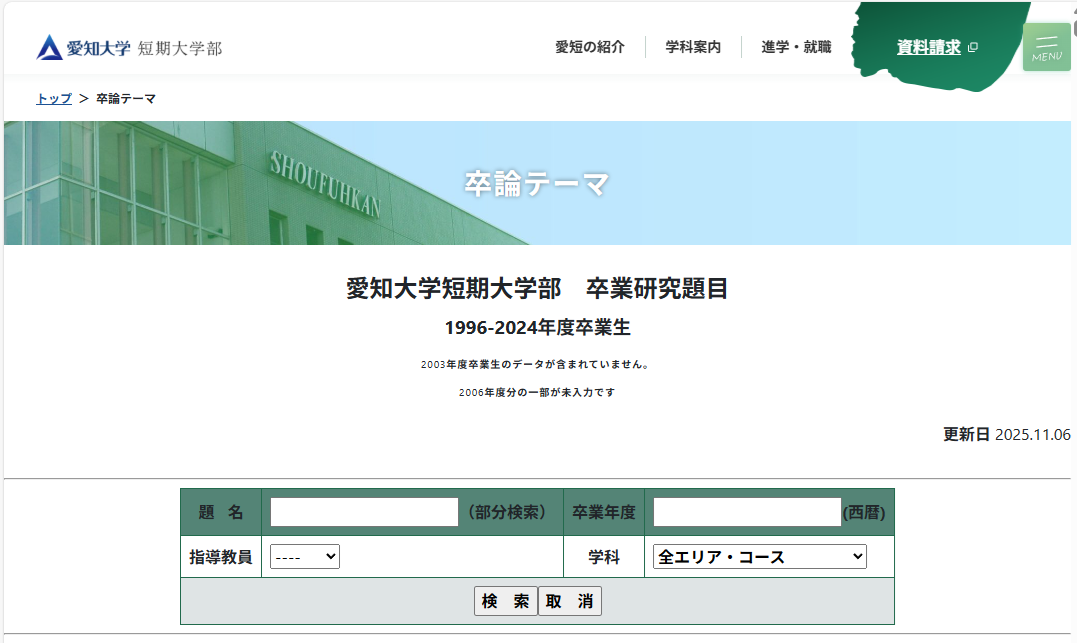Open the 全エリア・コース dropdown
This screenshot has width=1077, height=643.
point(759,557)
